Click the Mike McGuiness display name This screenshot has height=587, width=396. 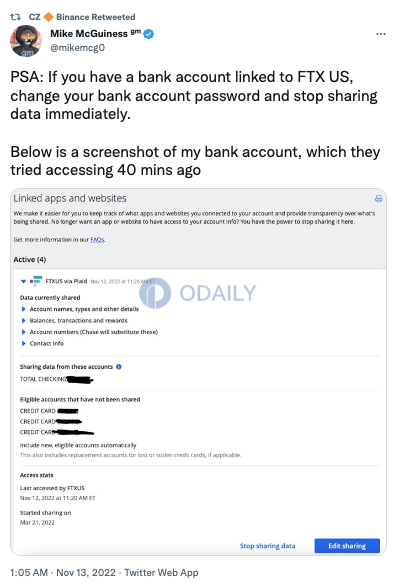[x=89, y=34]
